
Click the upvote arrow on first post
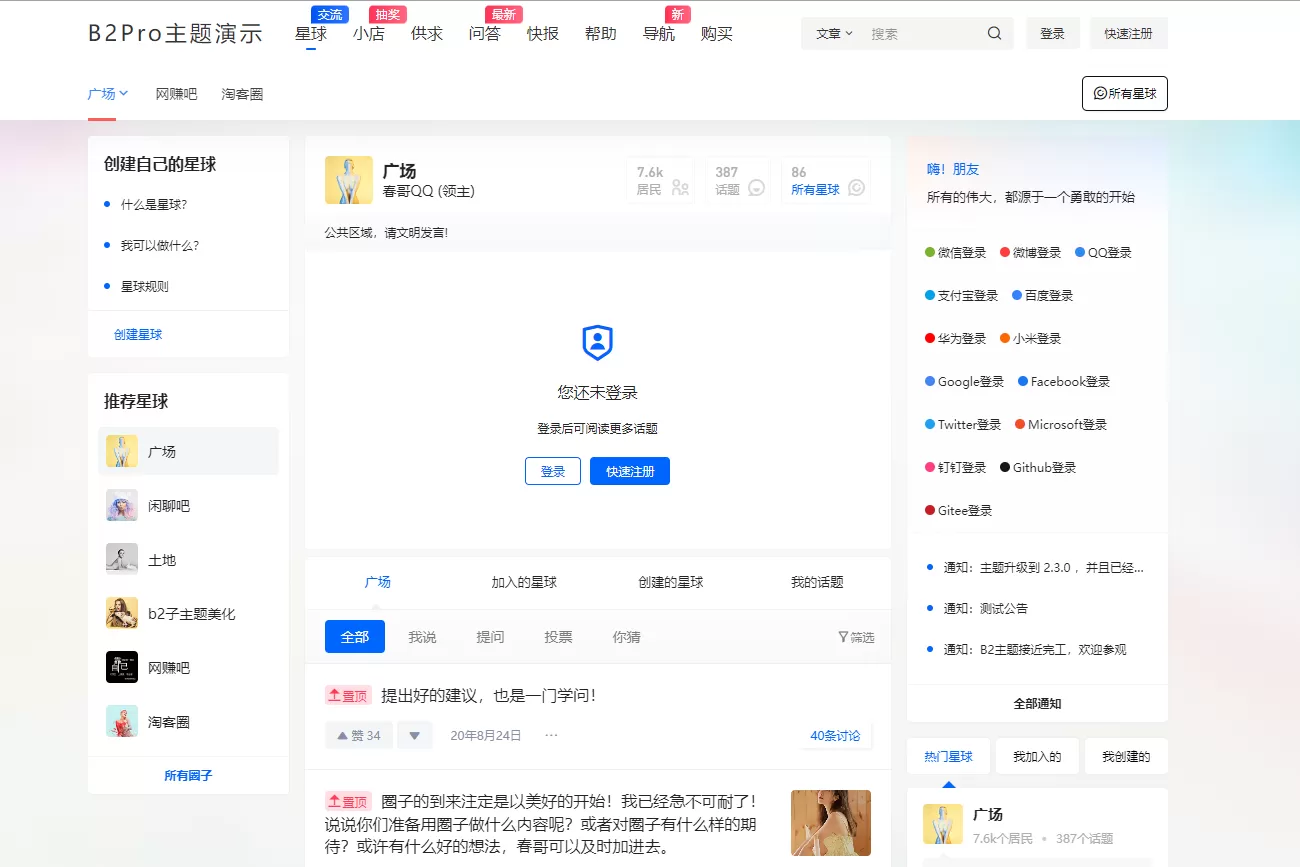coord(343,736)
